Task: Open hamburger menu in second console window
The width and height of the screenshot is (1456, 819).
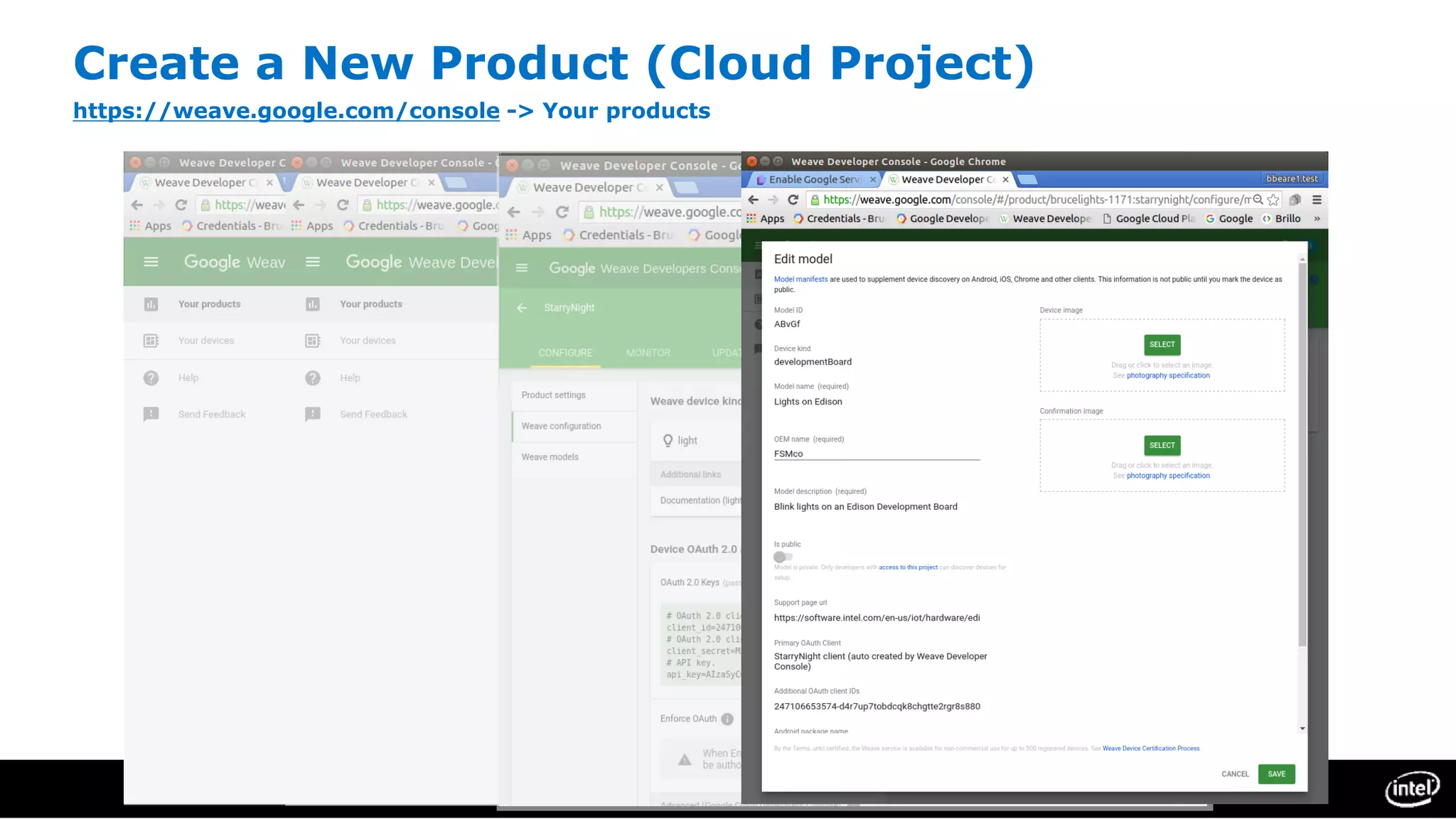Action: (312, 262)
